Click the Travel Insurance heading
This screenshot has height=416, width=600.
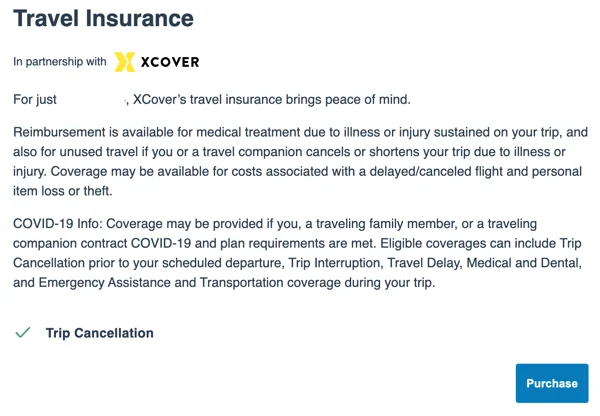point(103,18)
